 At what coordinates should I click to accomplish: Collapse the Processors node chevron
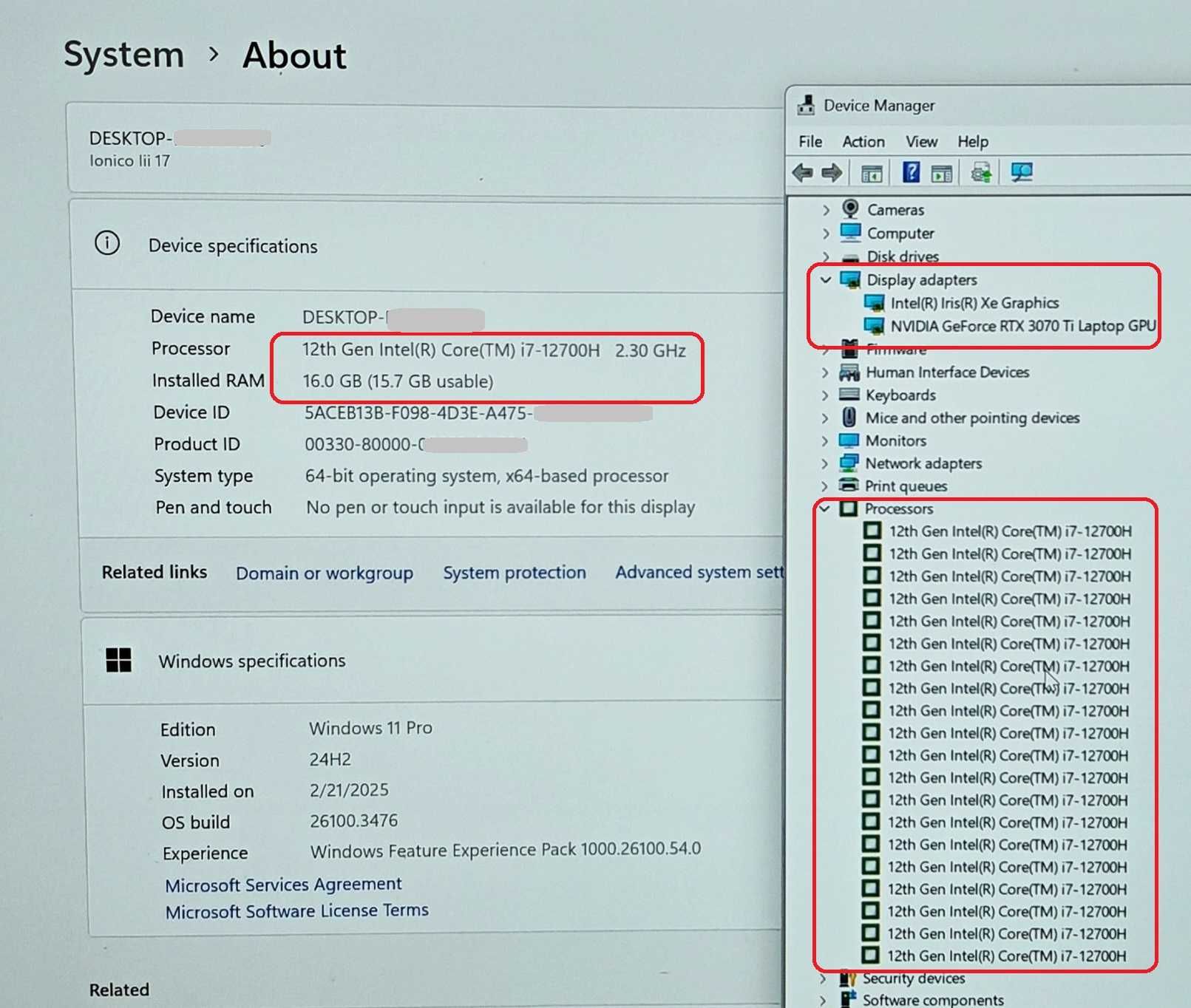coord(824,508)
